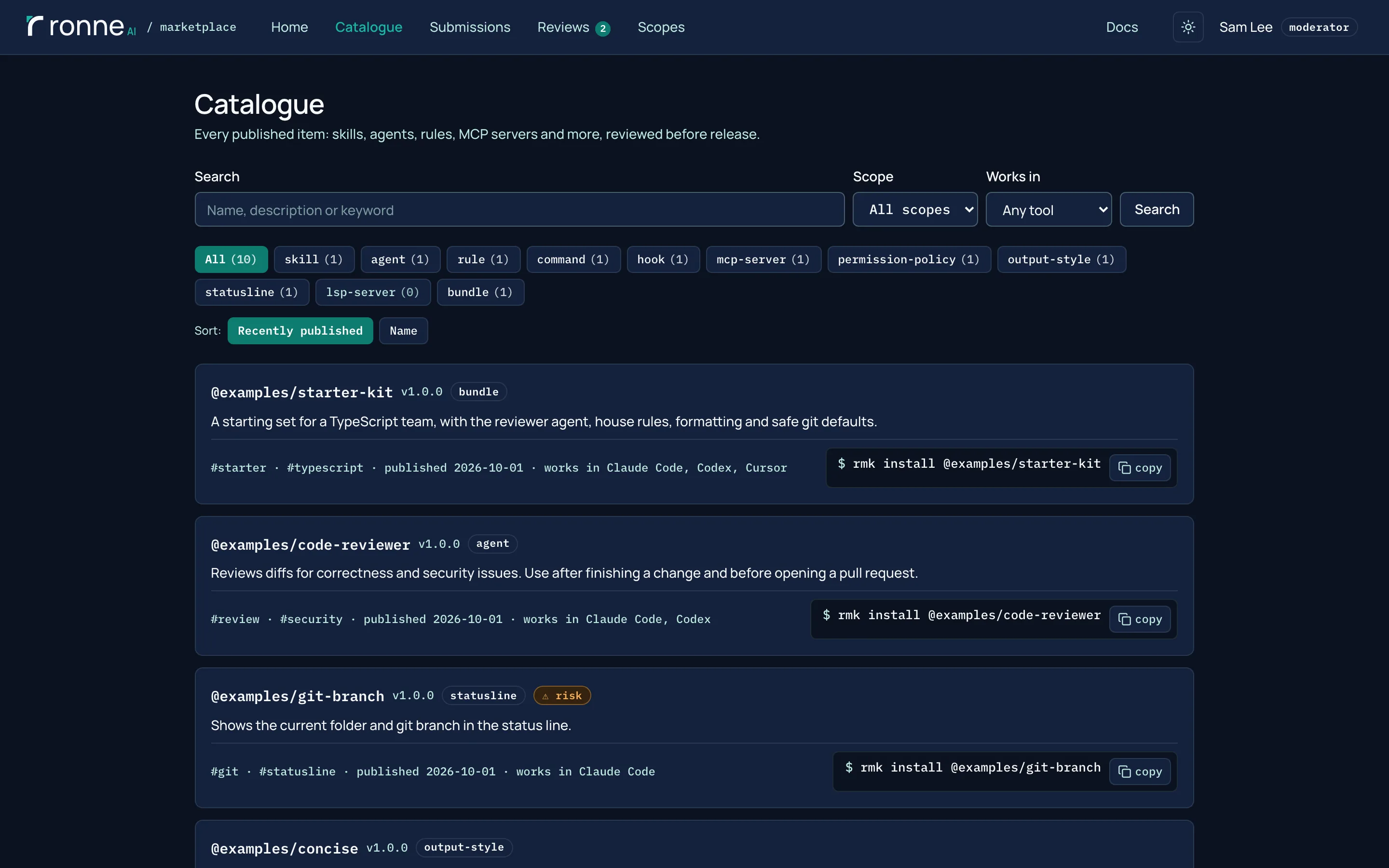Open the Catalogue nav item
The width and height of the screenshot is (1389, 868).
pyautogui.click(x=368, y=27)
